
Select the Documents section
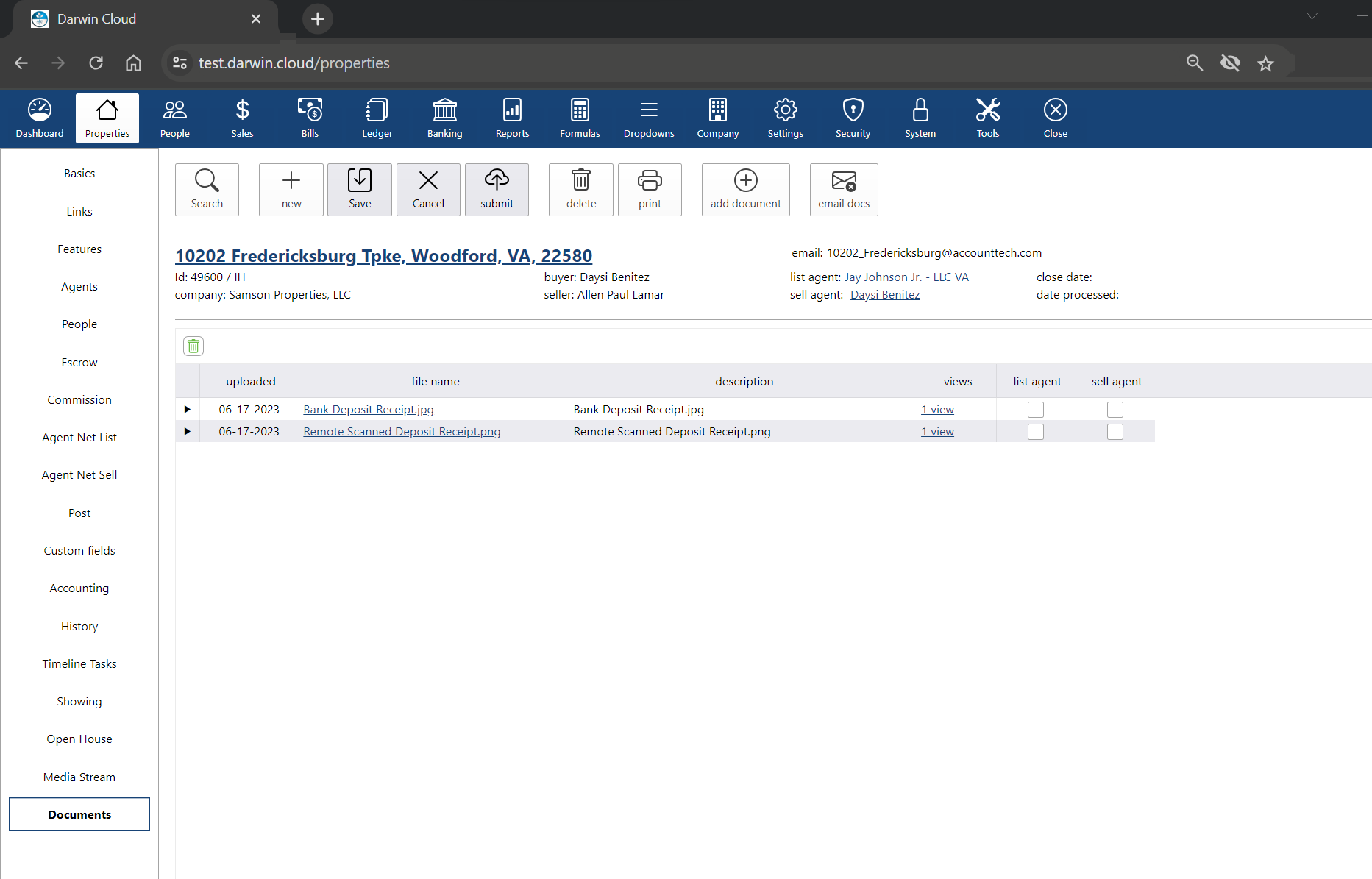(79, 815)
